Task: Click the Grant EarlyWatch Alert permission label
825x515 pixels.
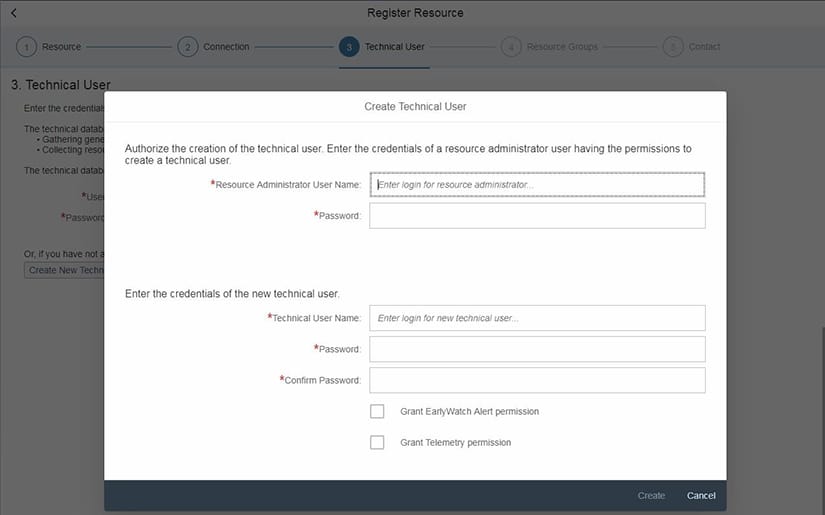Action: point(469,411)
